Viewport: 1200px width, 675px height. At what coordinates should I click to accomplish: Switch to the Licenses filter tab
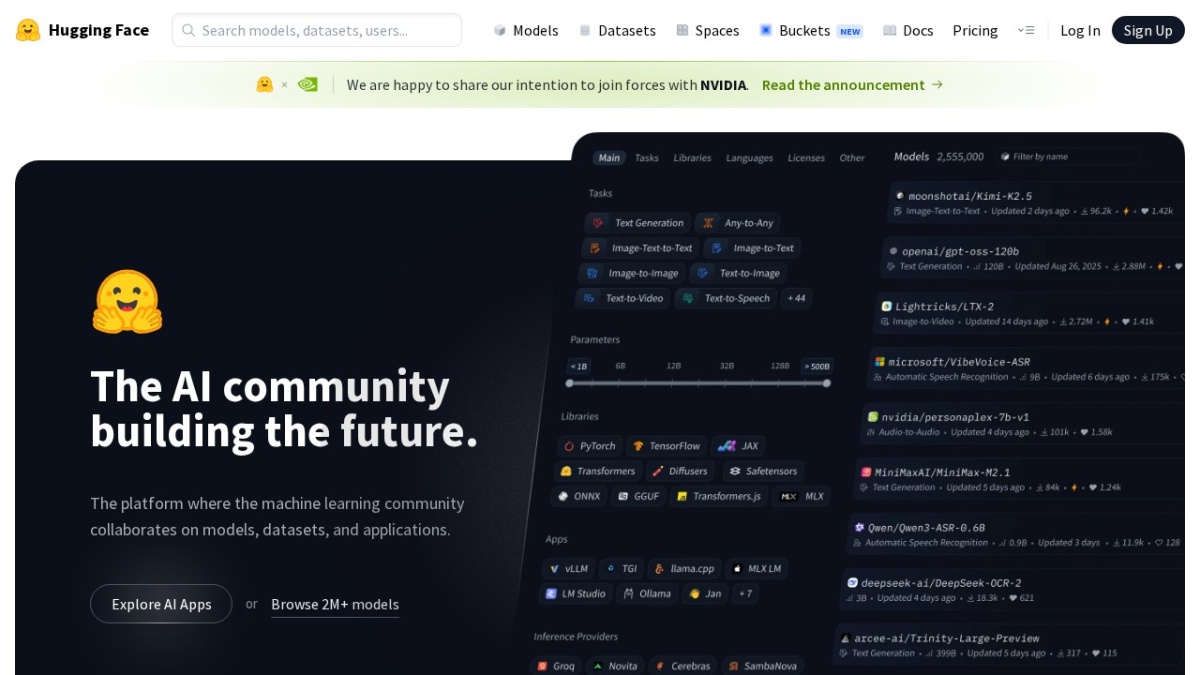(x=806, y=158)
